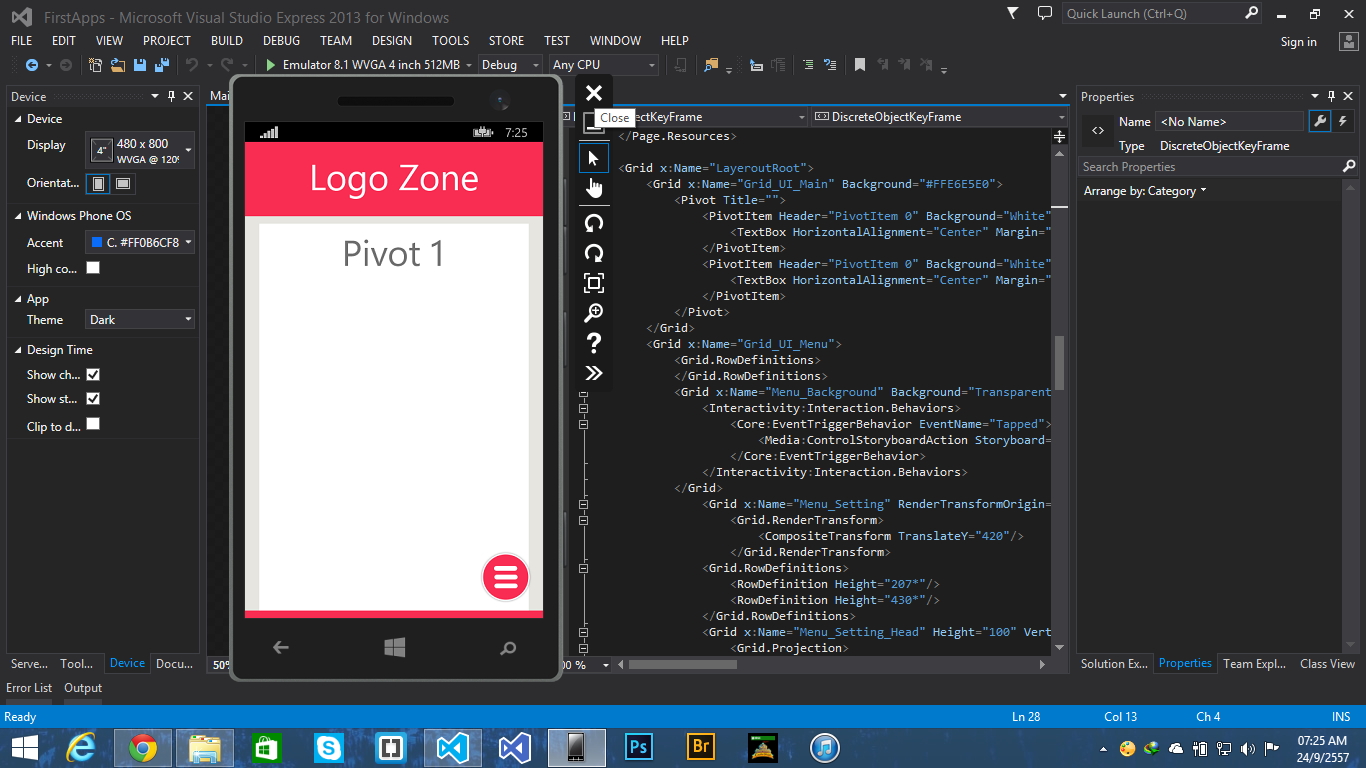Expand the Any CPU platform dropdown
The height and width of the screenshot is (768, 1366).
[x=604, y=65]
